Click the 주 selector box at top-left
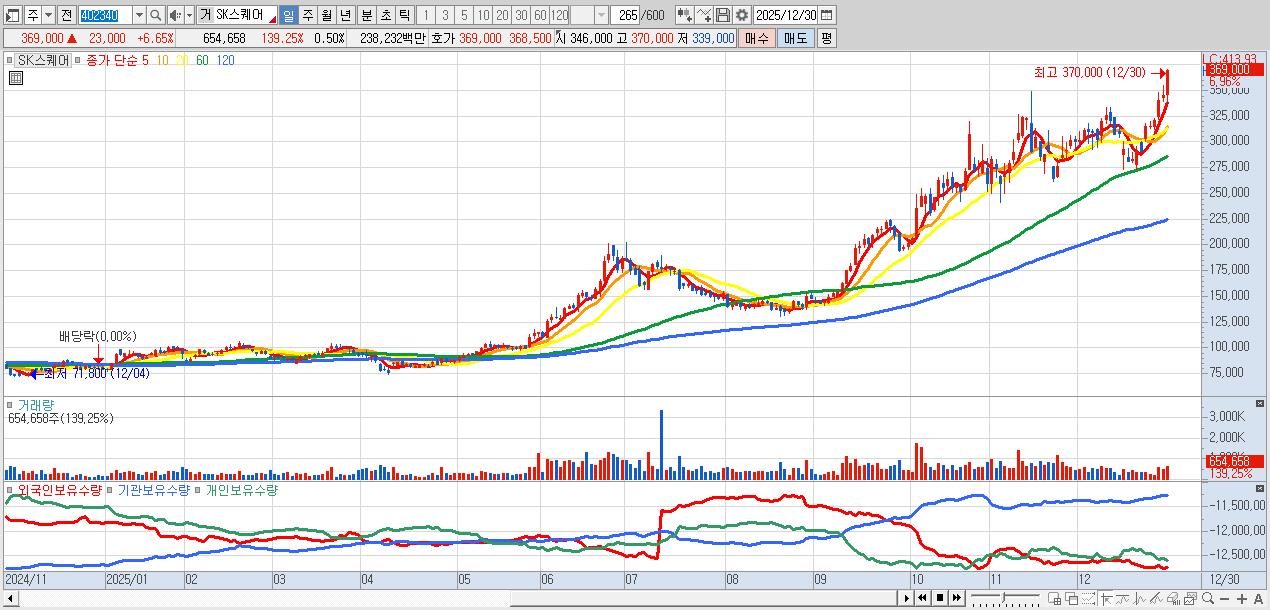 [x=32, y=15]
